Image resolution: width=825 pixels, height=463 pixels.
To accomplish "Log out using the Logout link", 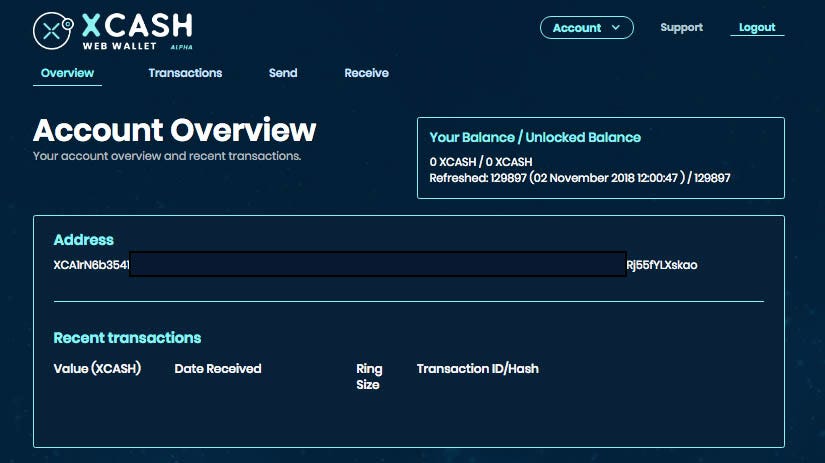I will point(757,27).
